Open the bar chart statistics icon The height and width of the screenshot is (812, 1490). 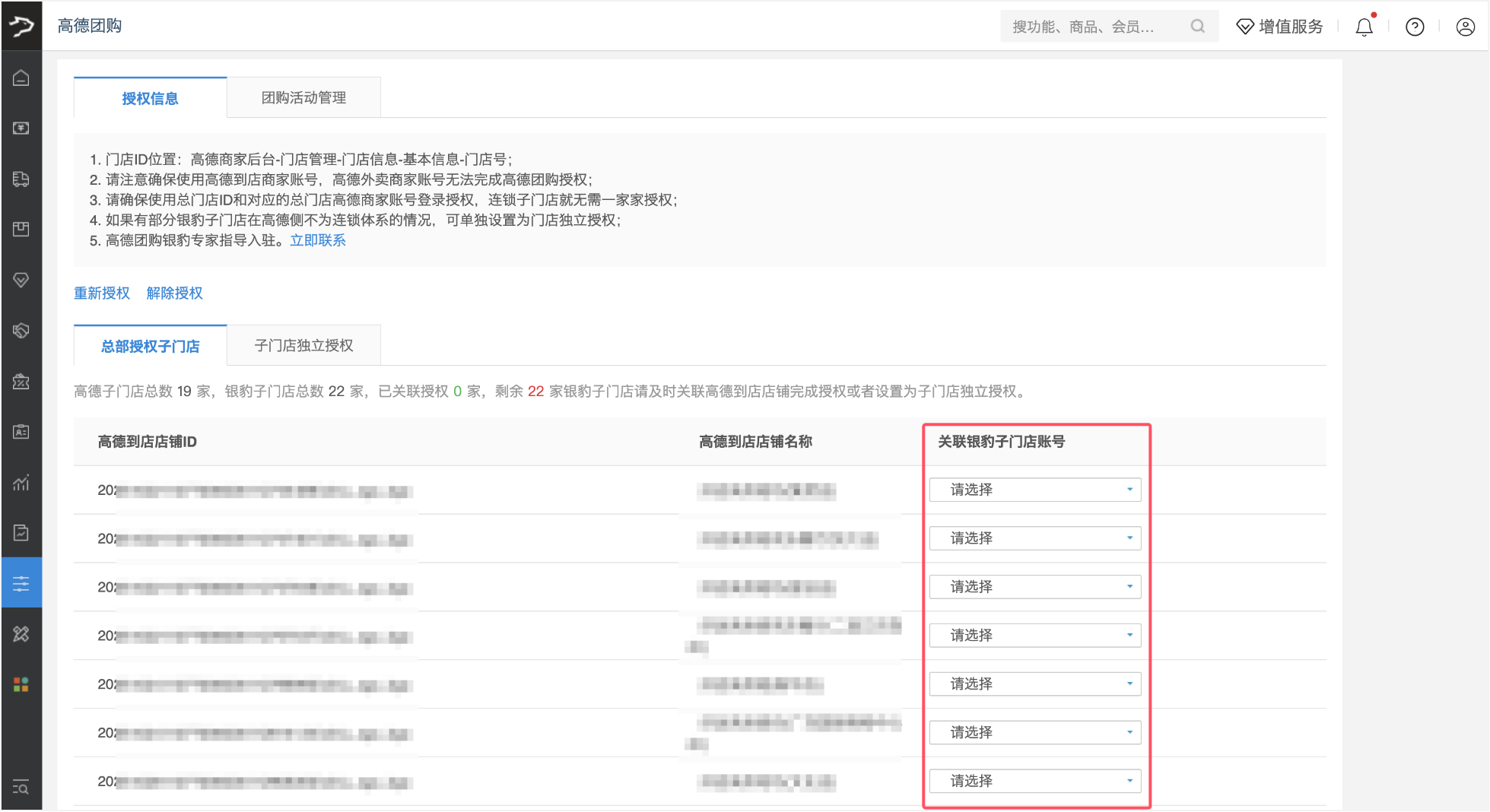pos(21,482)
